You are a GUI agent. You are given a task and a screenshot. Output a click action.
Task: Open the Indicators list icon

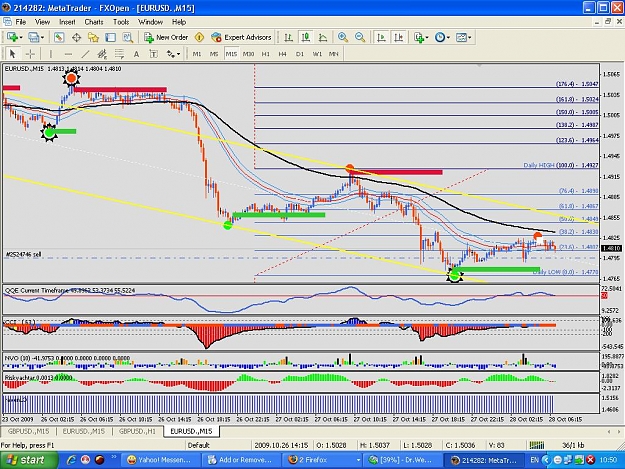click(x=418, y=37)
